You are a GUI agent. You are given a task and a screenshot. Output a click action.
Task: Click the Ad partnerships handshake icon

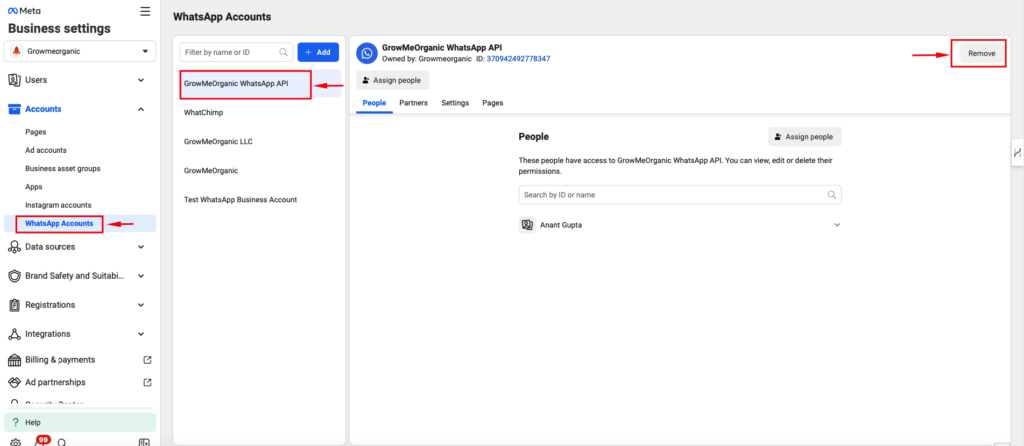[x=14, y=382]
